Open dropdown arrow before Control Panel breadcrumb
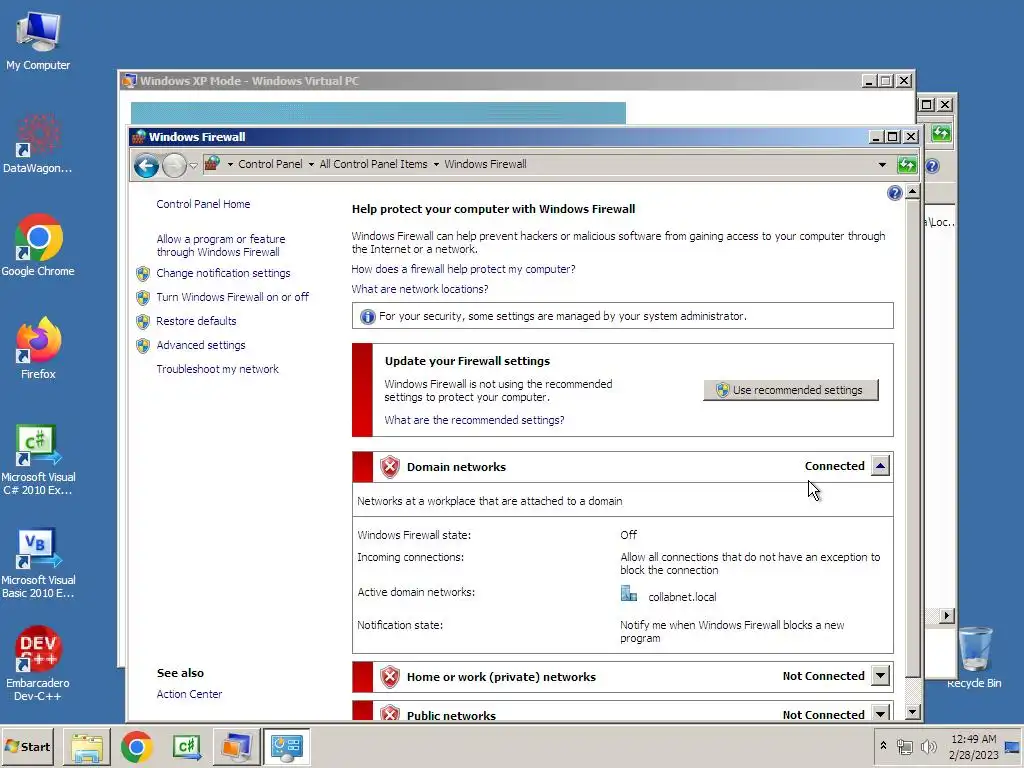Screen dimensions: 1024x768 (230, 165)
